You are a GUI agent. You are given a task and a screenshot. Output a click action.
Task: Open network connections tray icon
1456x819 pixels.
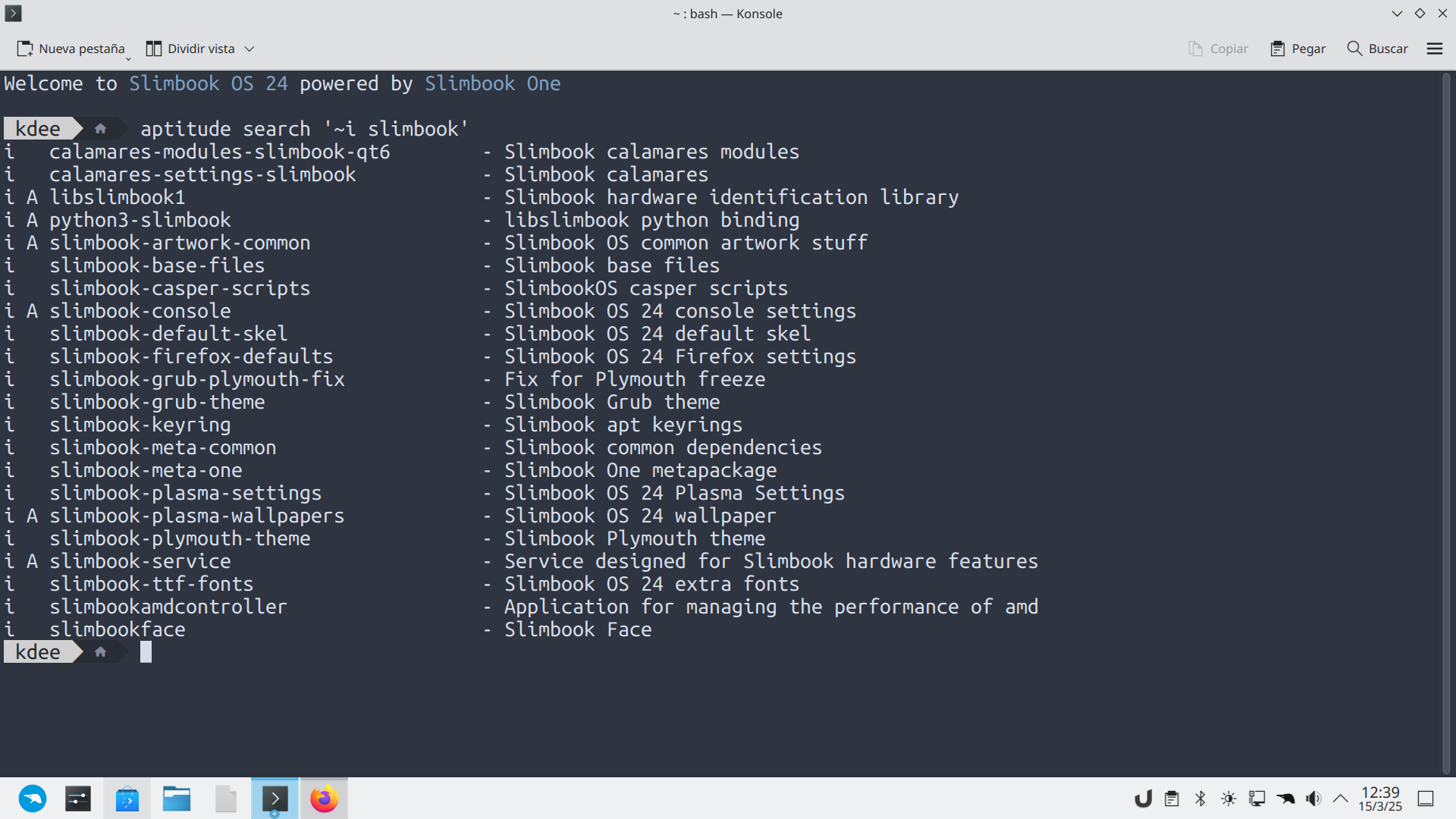click(x=1257, y=799)
